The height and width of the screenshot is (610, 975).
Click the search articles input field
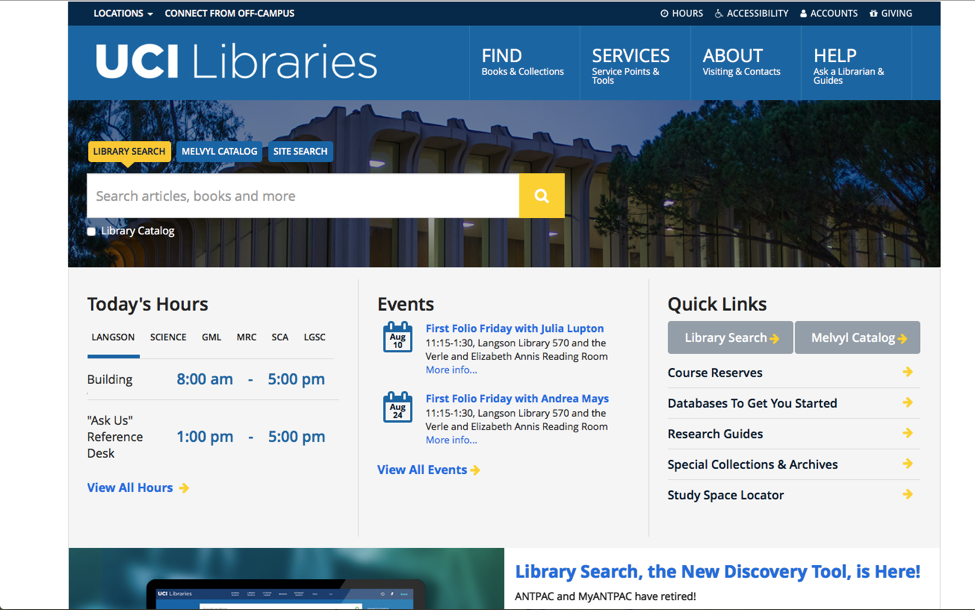[303, 196]
